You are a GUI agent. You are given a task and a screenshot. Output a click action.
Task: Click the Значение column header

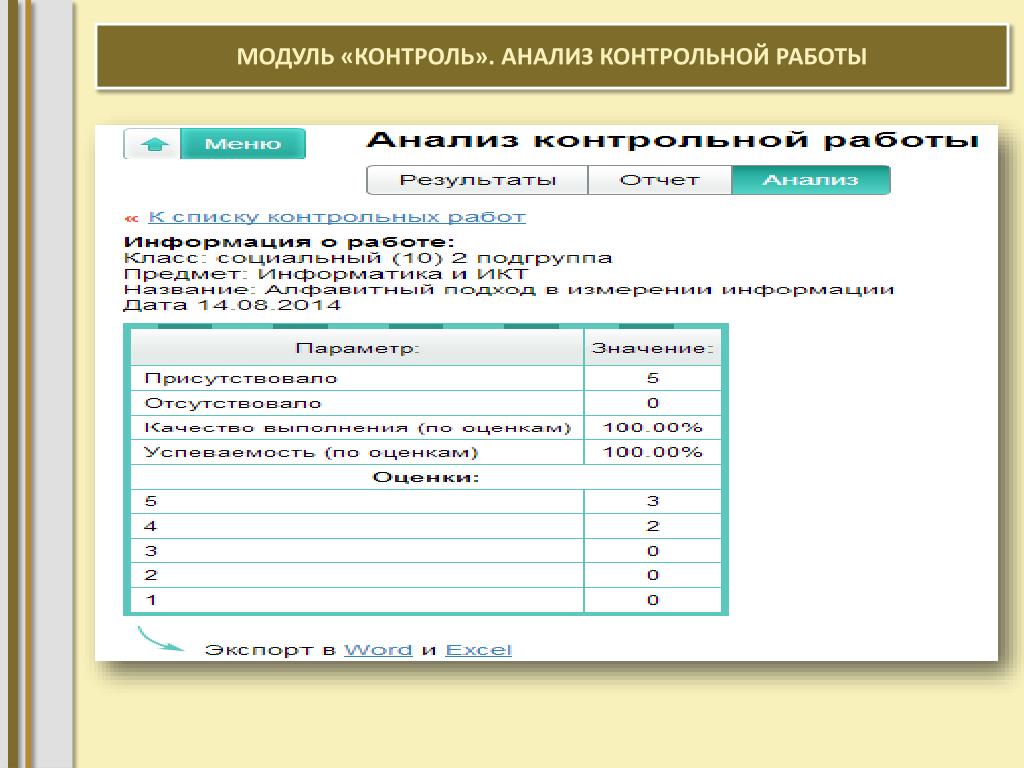(652, 347)
